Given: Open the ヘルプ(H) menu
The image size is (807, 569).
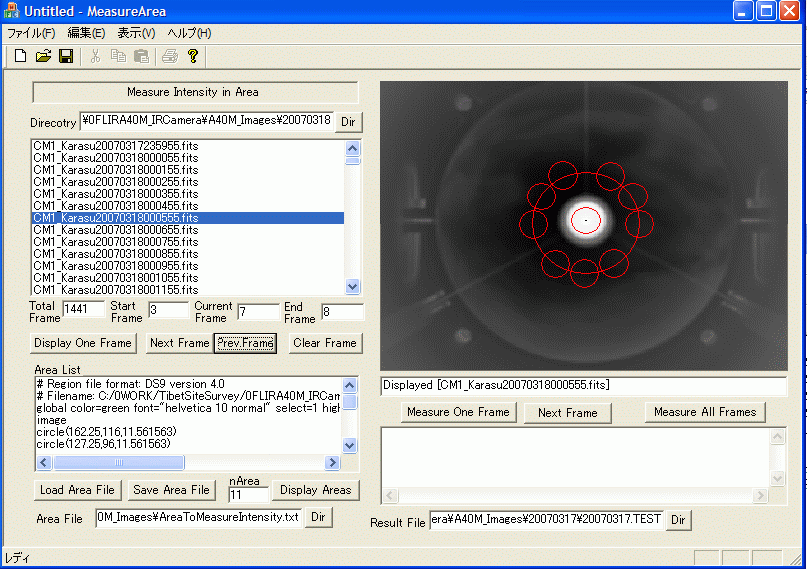Looking at the screenshot, I should (x=189, y=33).
